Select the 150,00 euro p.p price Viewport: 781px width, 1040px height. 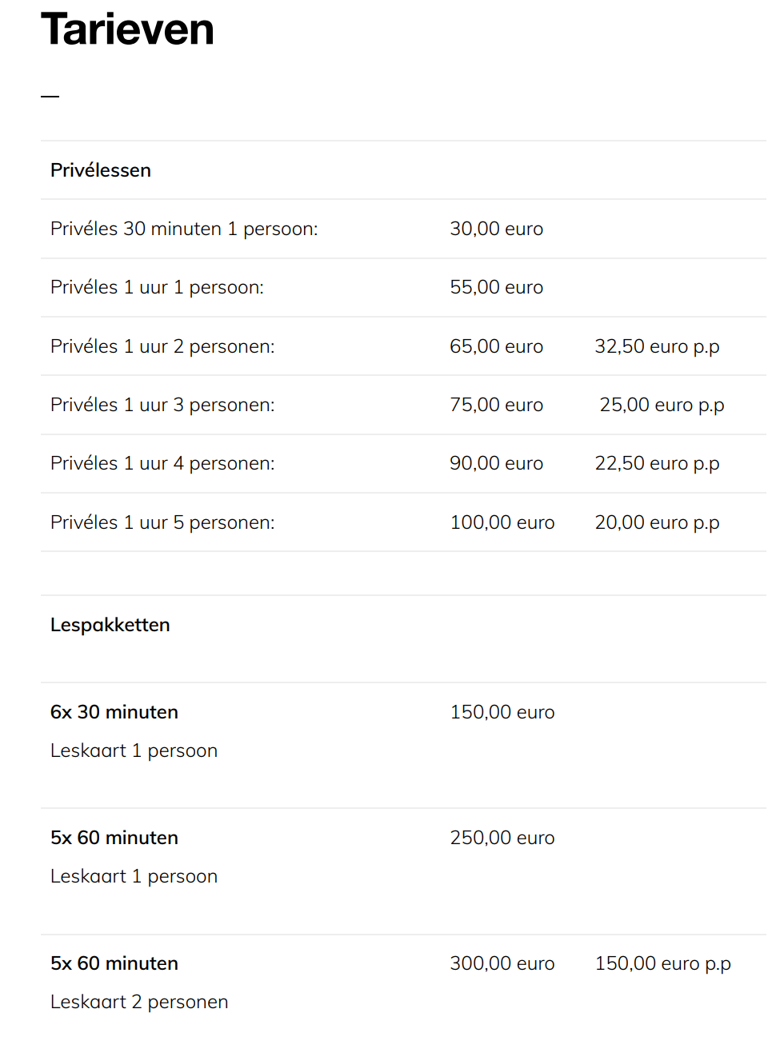pos(663,963)
